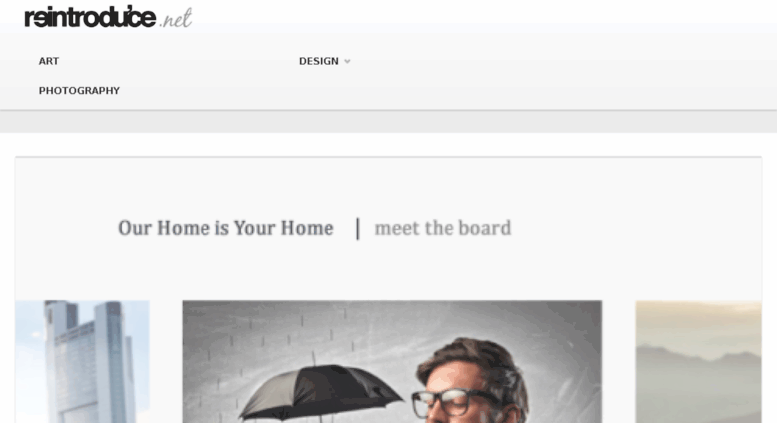
Task: Select the DESIGN navigation label
Action: [319, 61]
